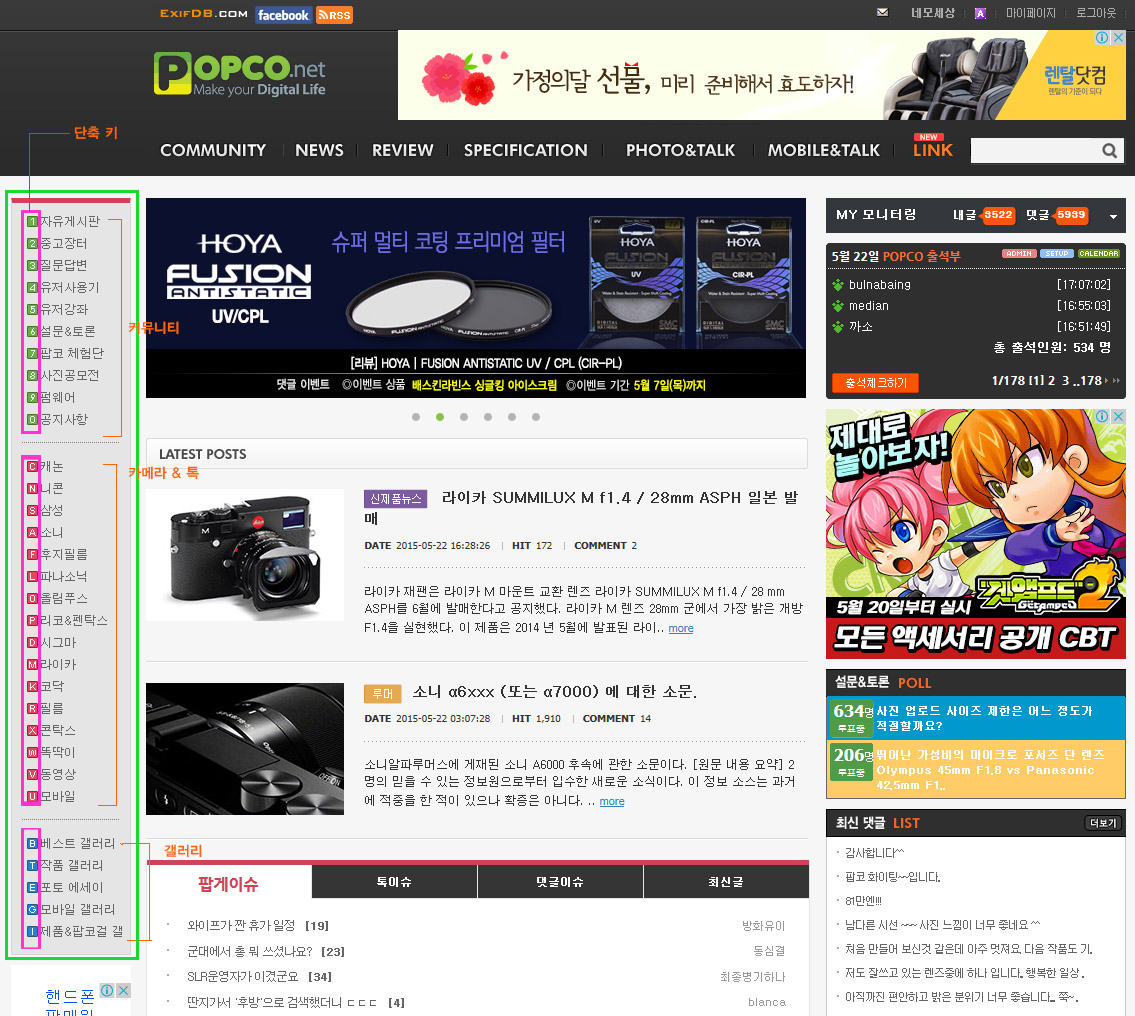Open the 후지필름 sidebar link

[x=64, y=554]
